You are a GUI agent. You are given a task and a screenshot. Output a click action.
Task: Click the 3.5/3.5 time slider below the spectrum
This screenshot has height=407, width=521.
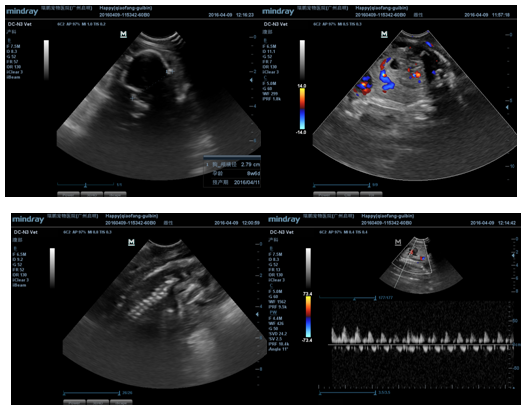[x=347, y=393]
